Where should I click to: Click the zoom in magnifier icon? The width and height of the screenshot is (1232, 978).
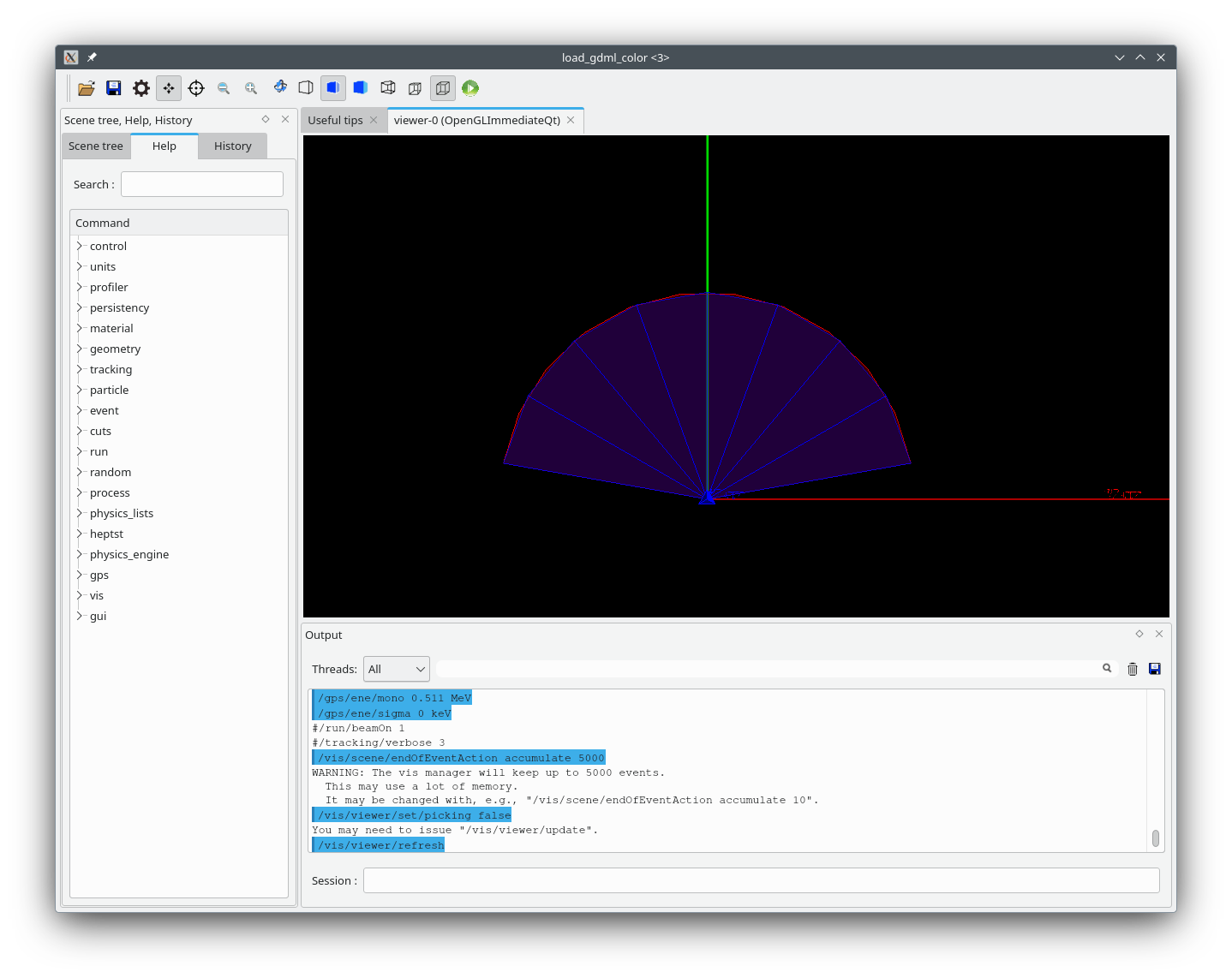pyautogui.click(x=251, y=88)
